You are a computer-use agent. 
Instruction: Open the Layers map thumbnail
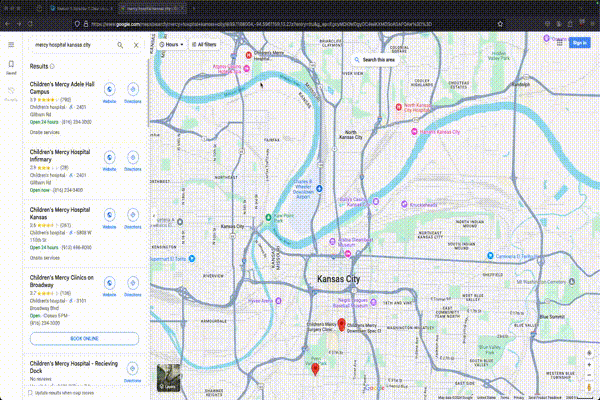[167, 376]
